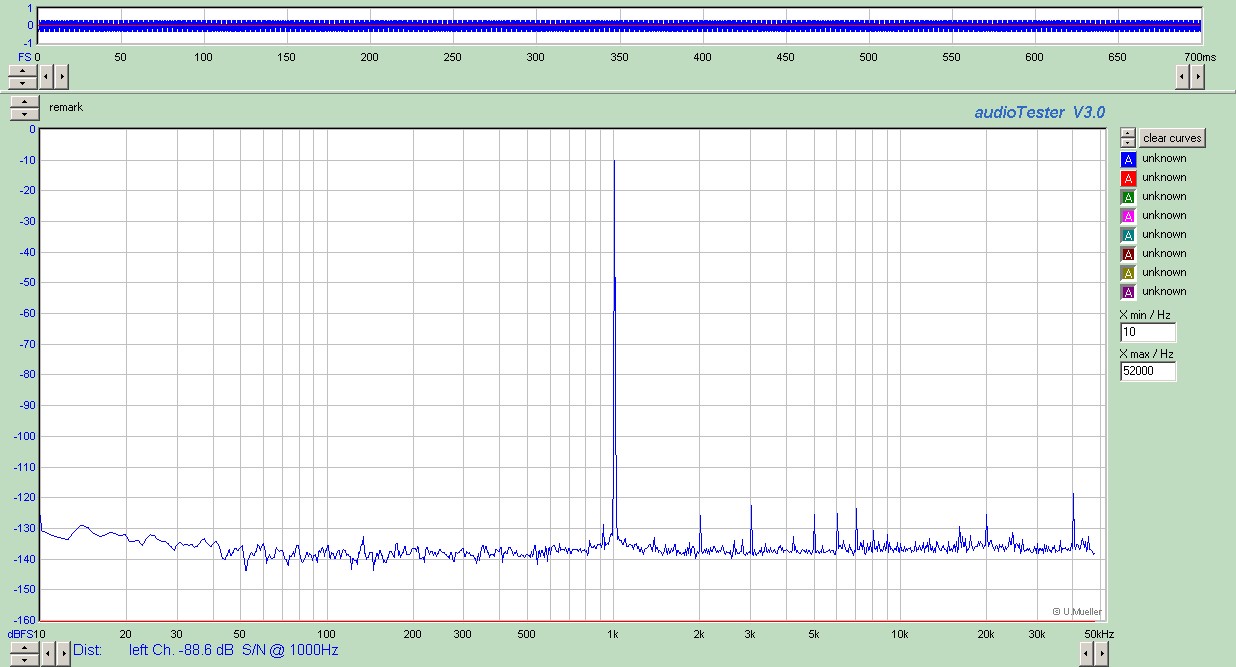Select the magenta curve A icon
Screen dimensions: 1236x667
pyautogui.click(x=1128, y=216)
